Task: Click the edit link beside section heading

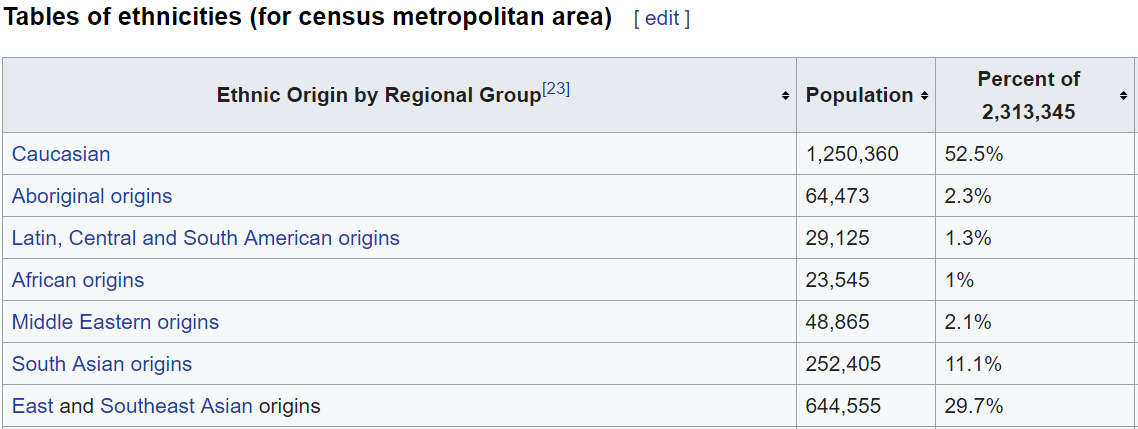Action: [662, 19]
